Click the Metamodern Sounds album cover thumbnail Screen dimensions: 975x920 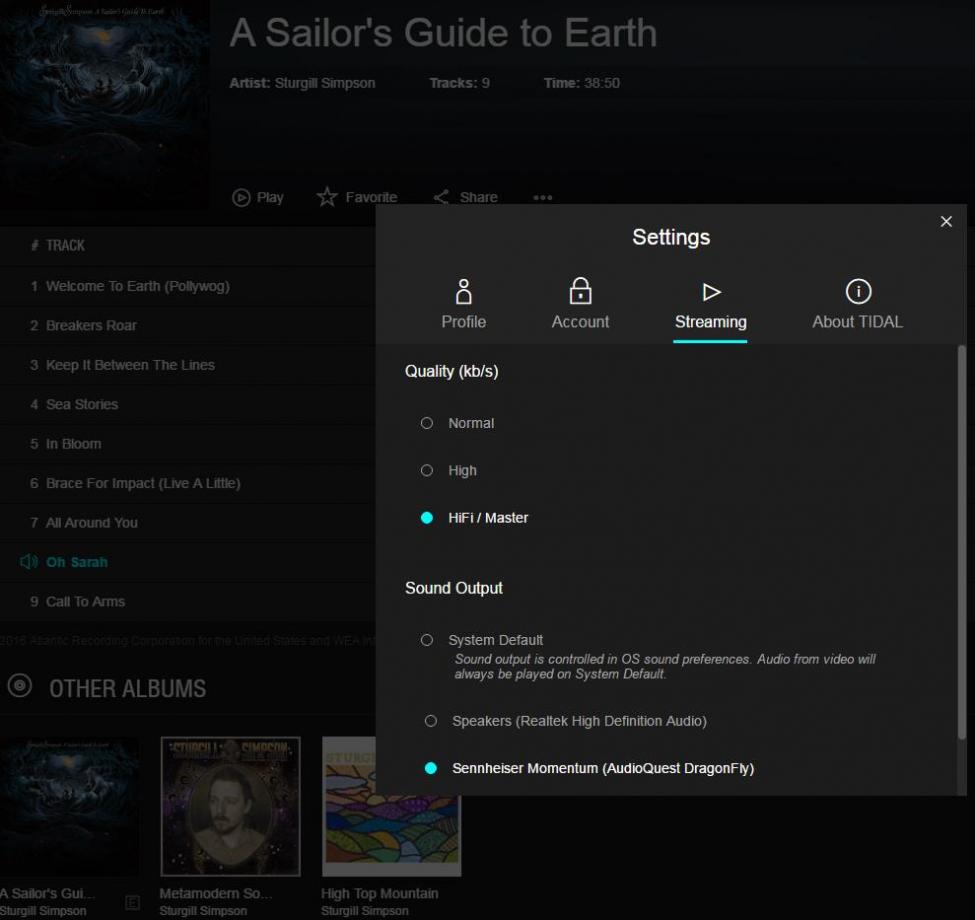point(230,806)
